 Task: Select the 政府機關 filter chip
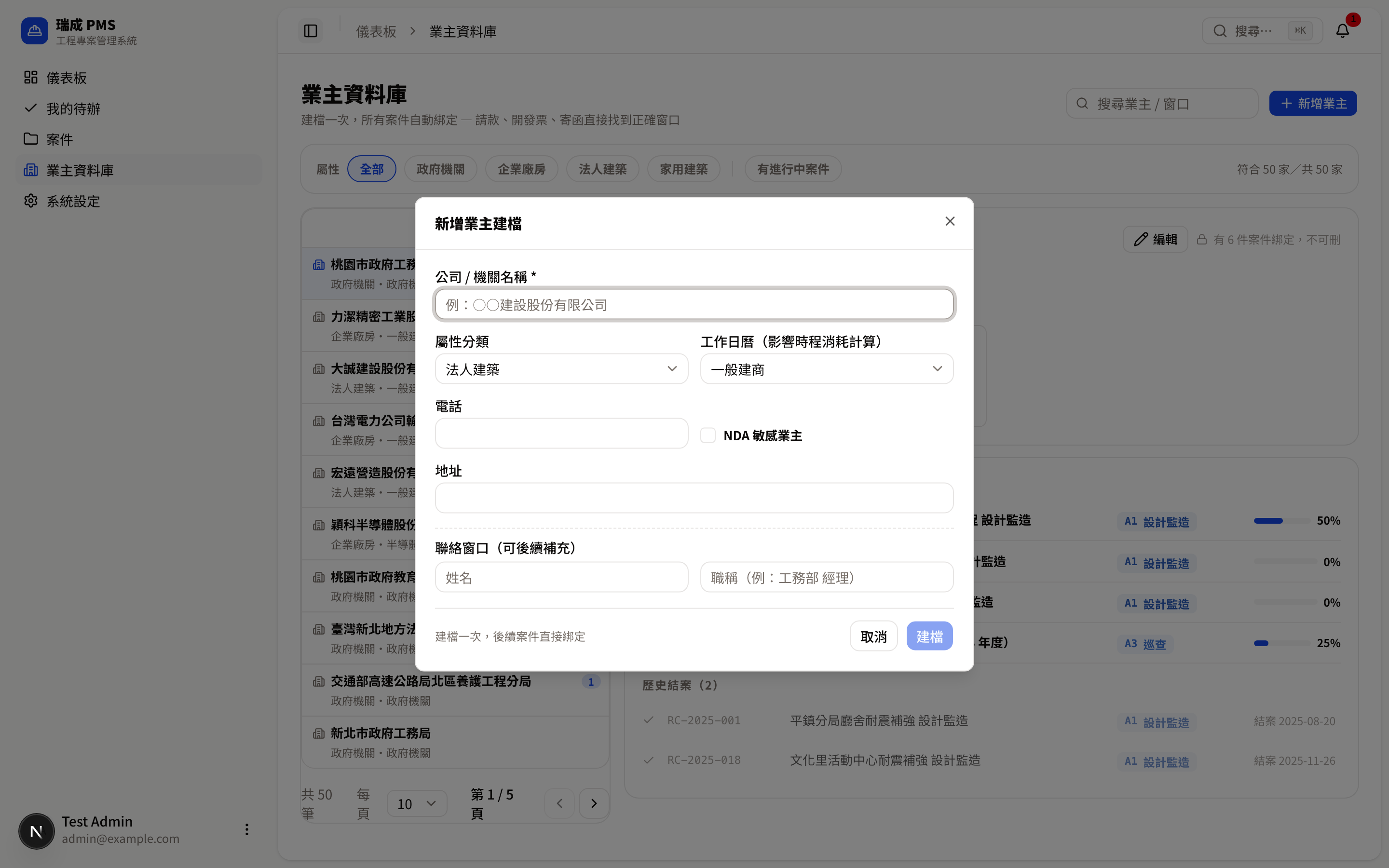(x=441, y=169)
